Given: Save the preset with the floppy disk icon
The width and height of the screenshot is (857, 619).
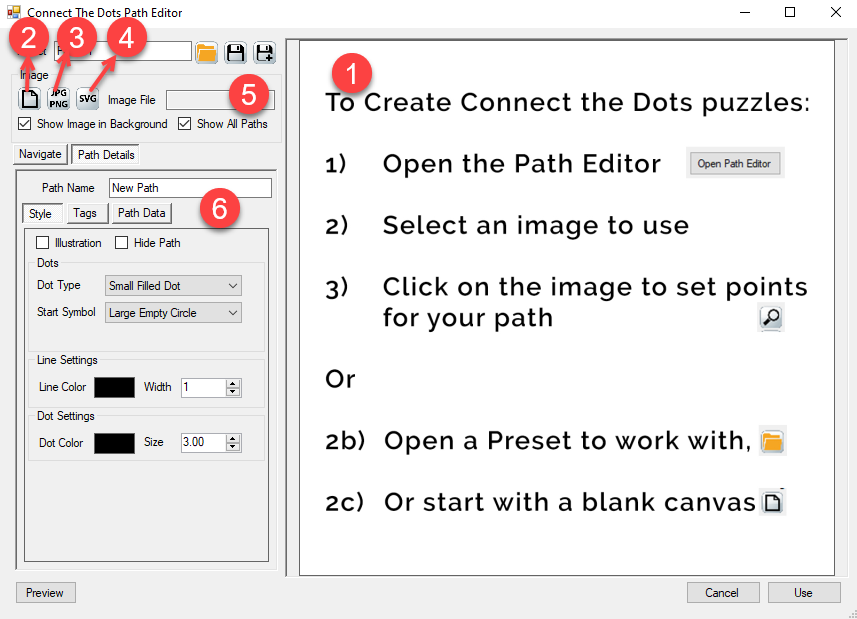Looking at the screenshot, I should click(235, 53).
